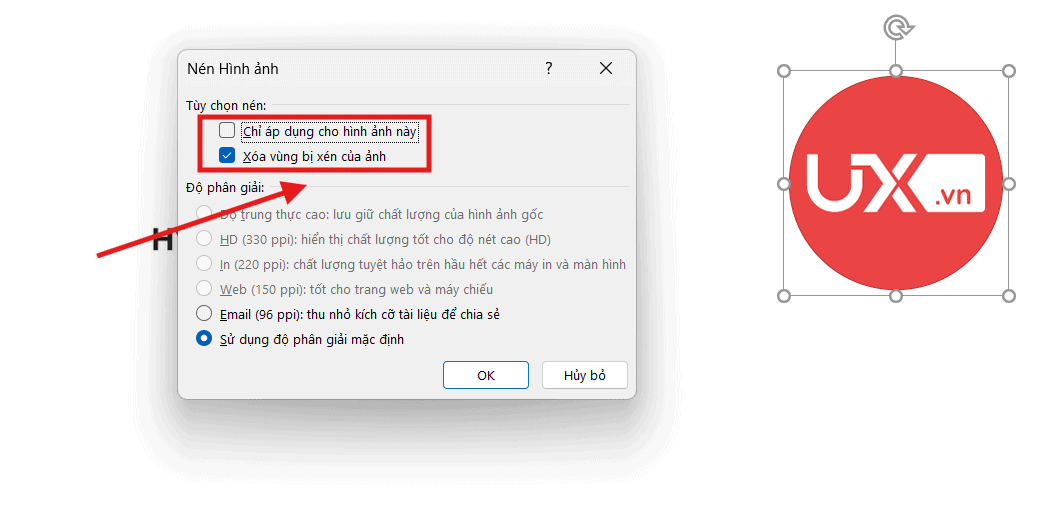Image resolution: width=1042 pixels, height=507 pixels.
Task: Select 'Độ trung thực cao' radio option
Action: pyautogui.click(x=203, y=213)
